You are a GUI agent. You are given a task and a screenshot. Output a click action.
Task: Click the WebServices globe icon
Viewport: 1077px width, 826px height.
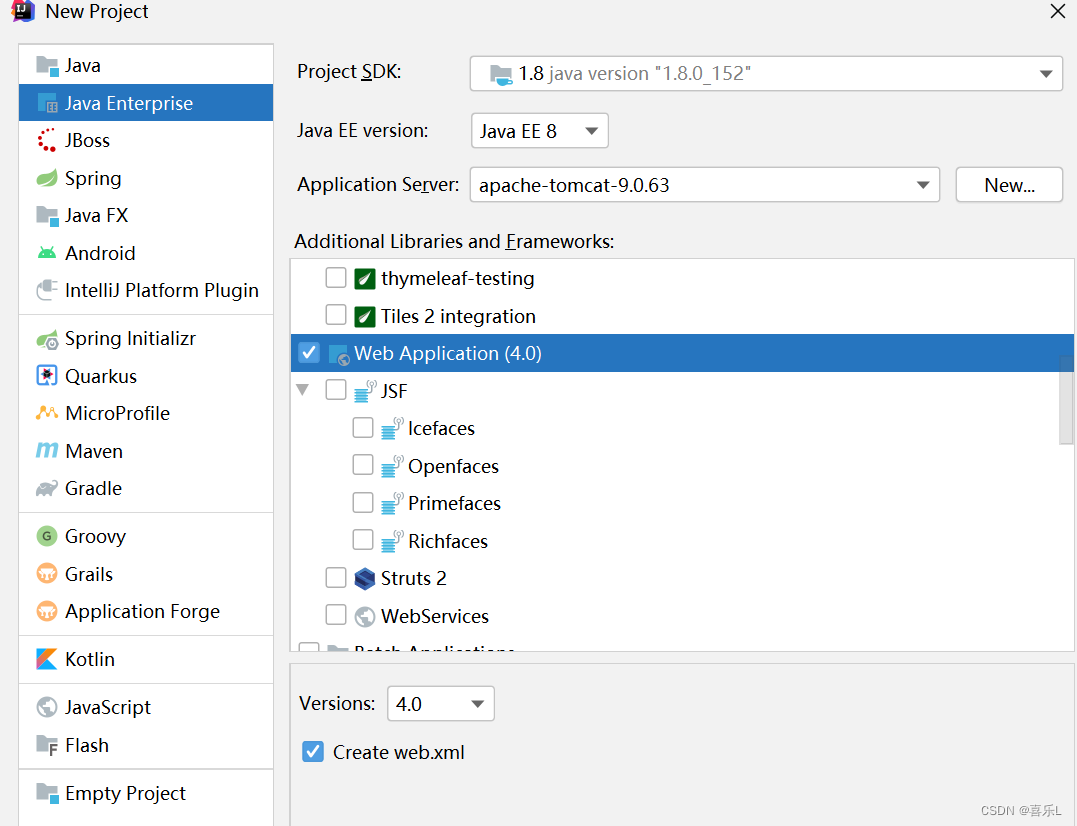tap(365, 617)
